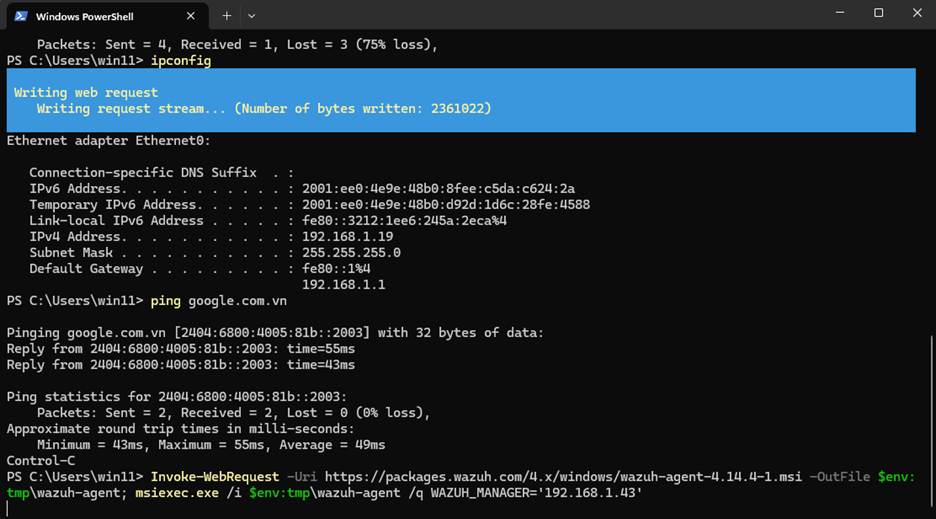The height and width of the screenshot is (519, 936).
Task: Click the PowerShell icon in the tab
Action: [20, 16]
